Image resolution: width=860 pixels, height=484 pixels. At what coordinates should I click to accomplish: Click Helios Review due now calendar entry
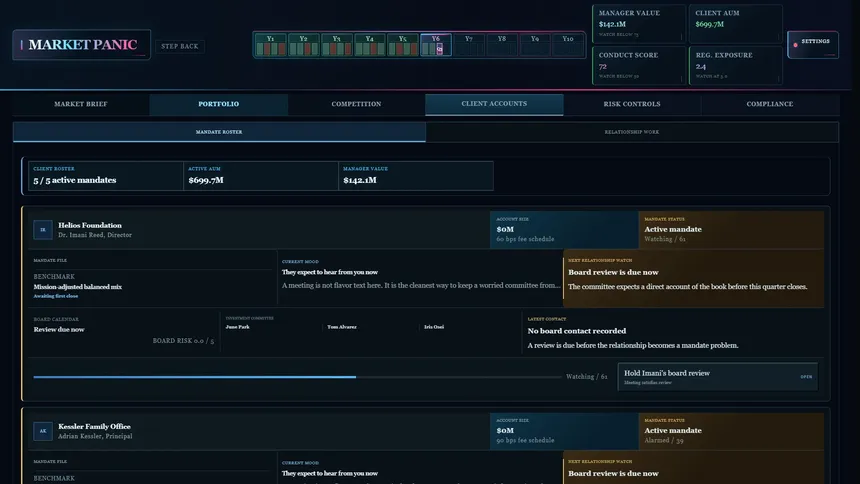59,330
